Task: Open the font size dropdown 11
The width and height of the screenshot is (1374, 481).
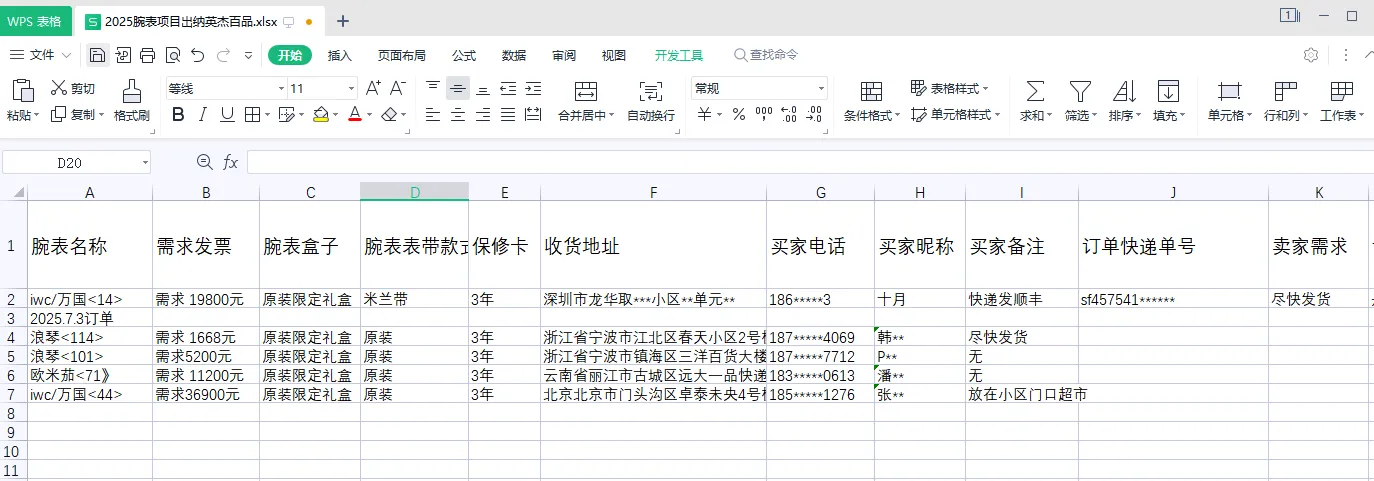Action: click(x=350, y=88)
